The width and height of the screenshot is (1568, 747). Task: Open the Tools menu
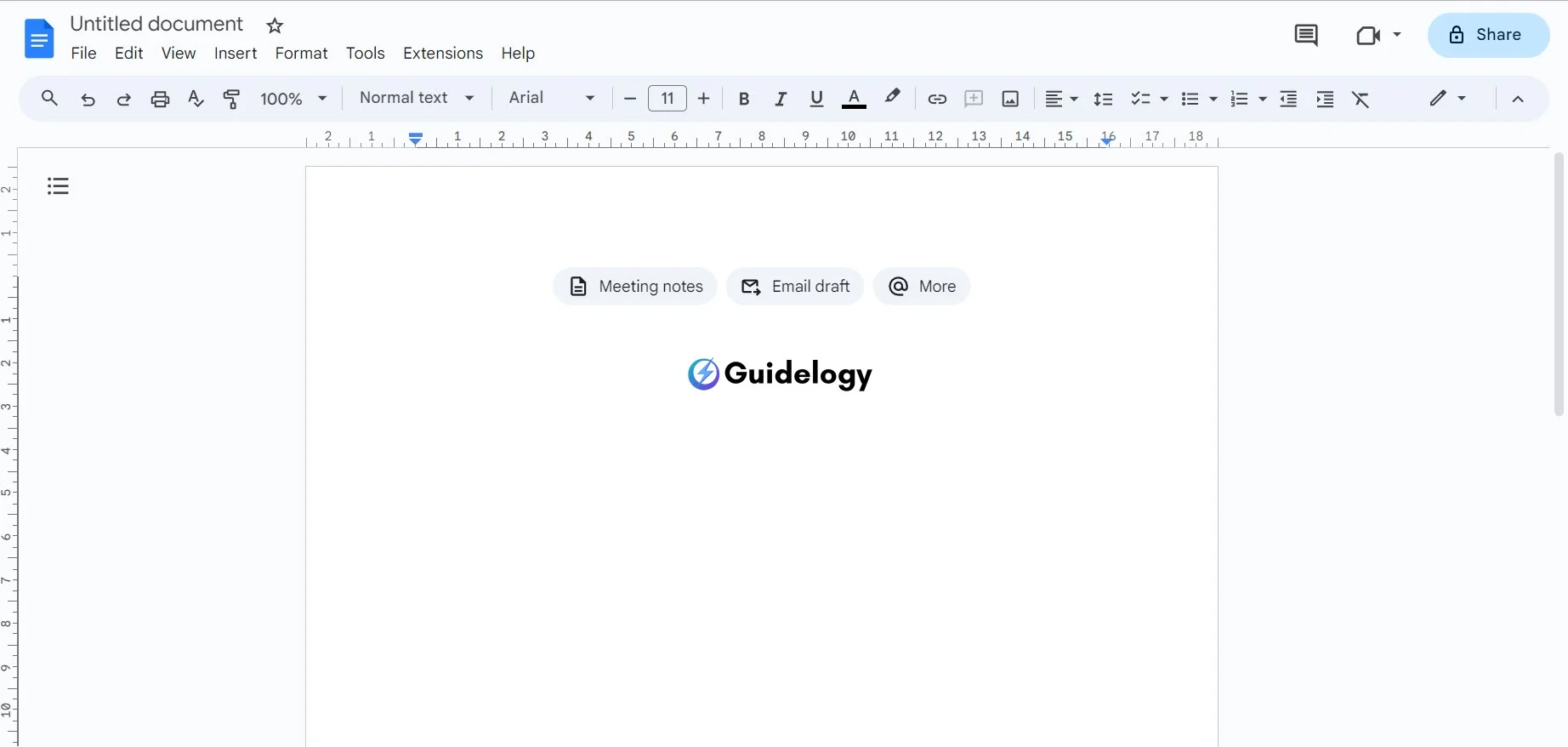click(x=365, y=53)
